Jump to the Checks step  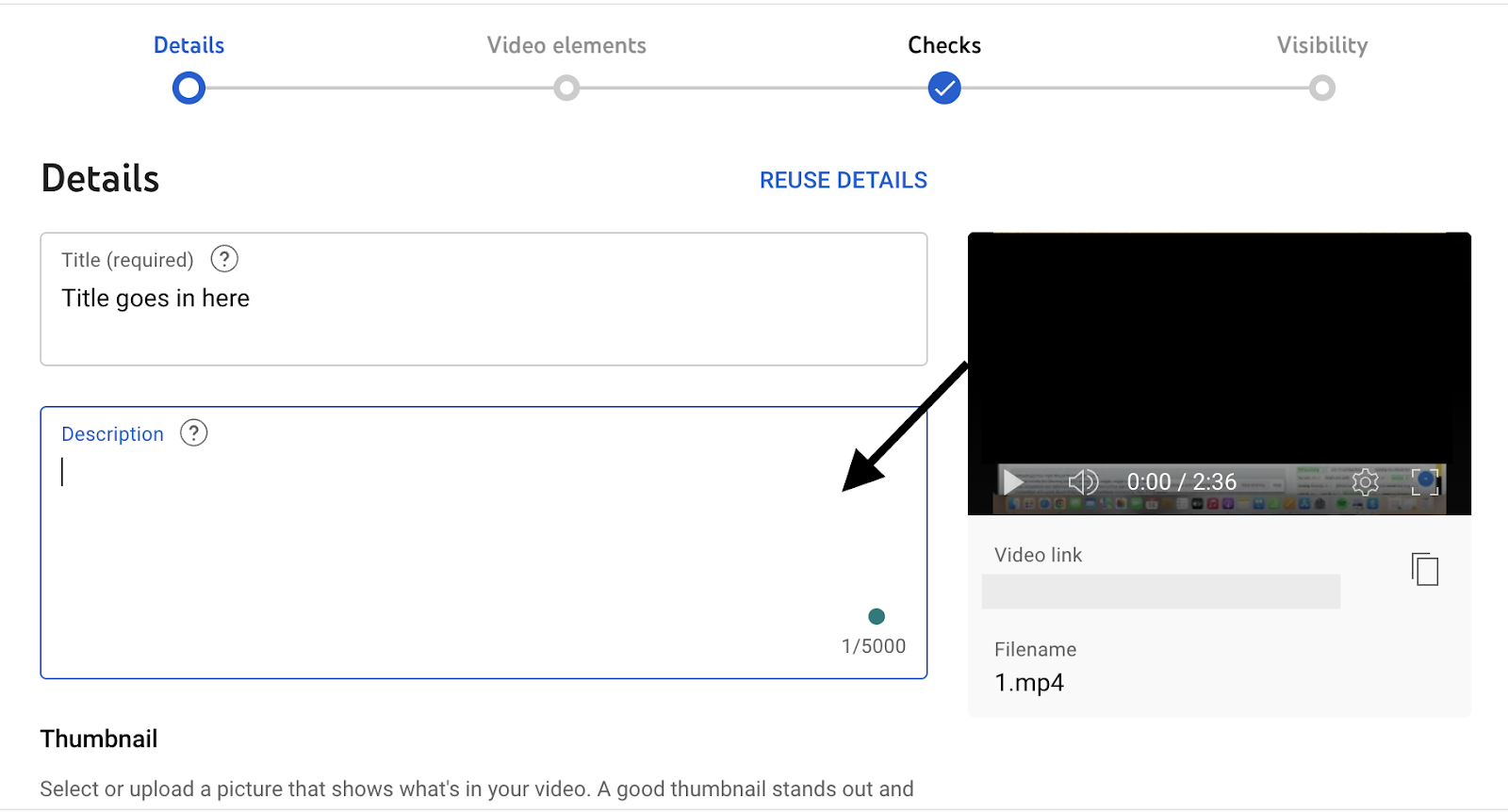[944, 45]
